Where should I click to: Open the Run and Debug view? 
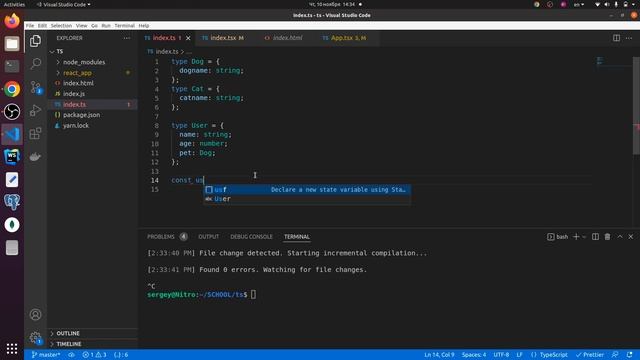36,110
